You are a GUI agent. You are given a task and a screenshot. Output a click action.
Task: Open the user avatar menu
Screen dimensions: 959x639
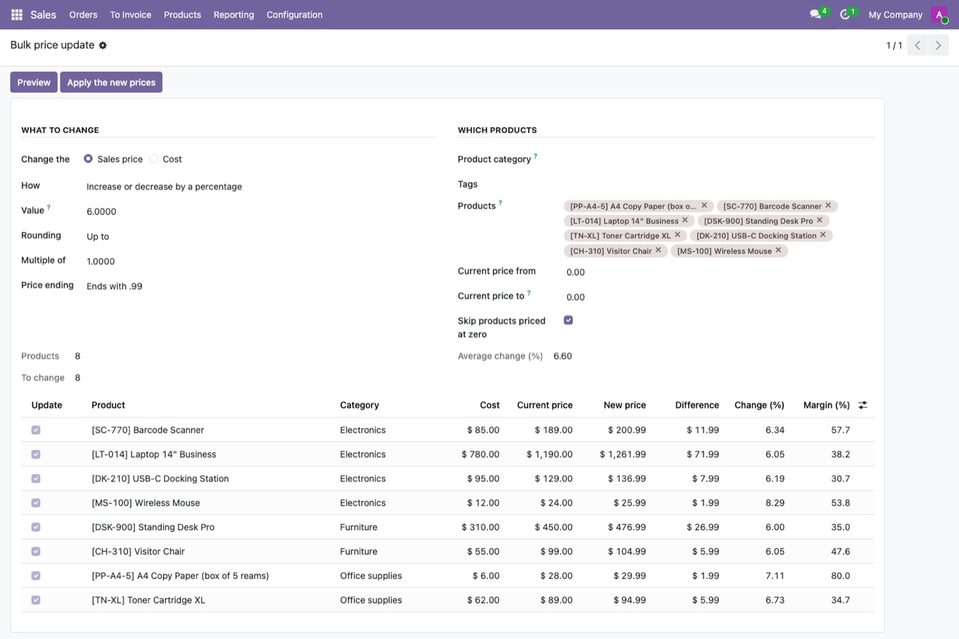pyautogui.click(x=939, y=15)
